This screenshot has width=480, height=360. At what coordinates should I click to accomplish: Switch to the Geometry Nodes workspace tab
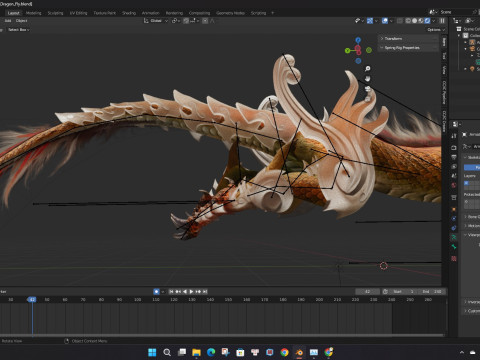[230, 13]
